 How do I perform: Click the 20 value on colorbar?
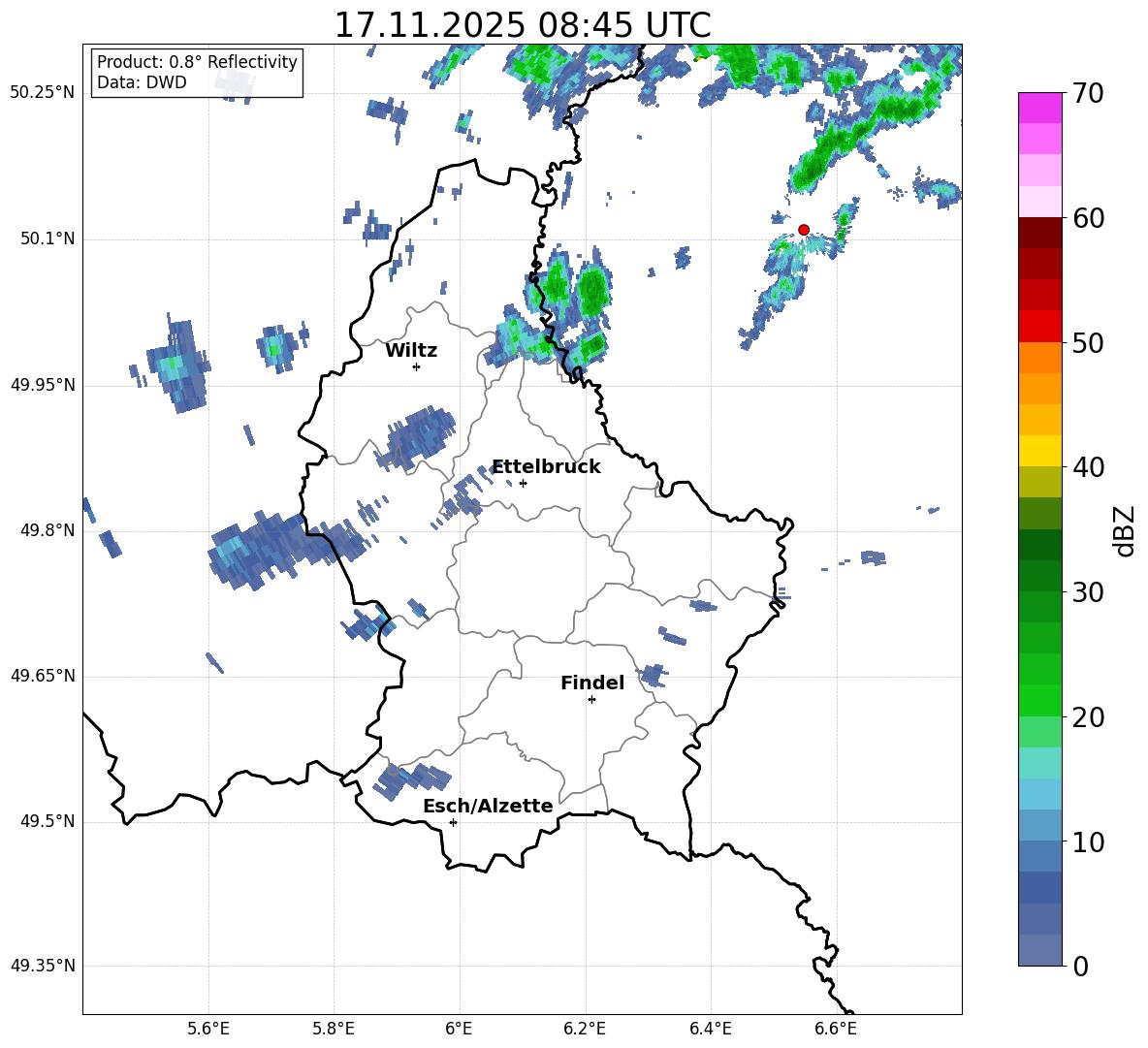1088,717
